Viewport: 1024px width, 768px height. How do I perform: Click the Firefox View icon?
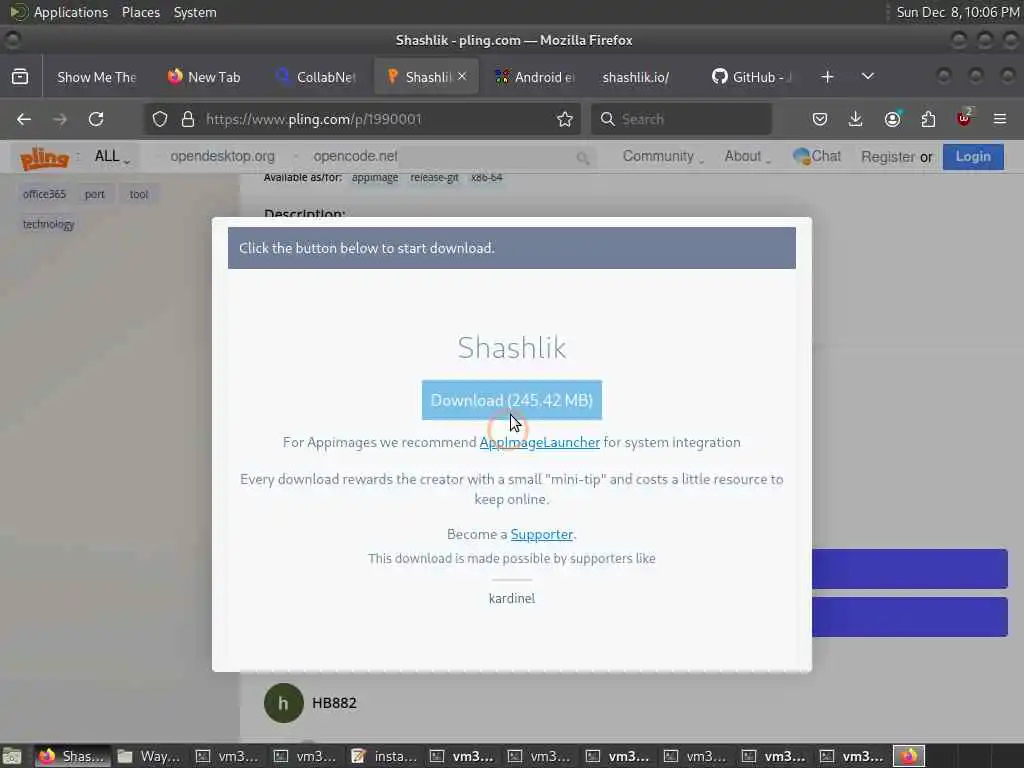(x=20, y=76)
